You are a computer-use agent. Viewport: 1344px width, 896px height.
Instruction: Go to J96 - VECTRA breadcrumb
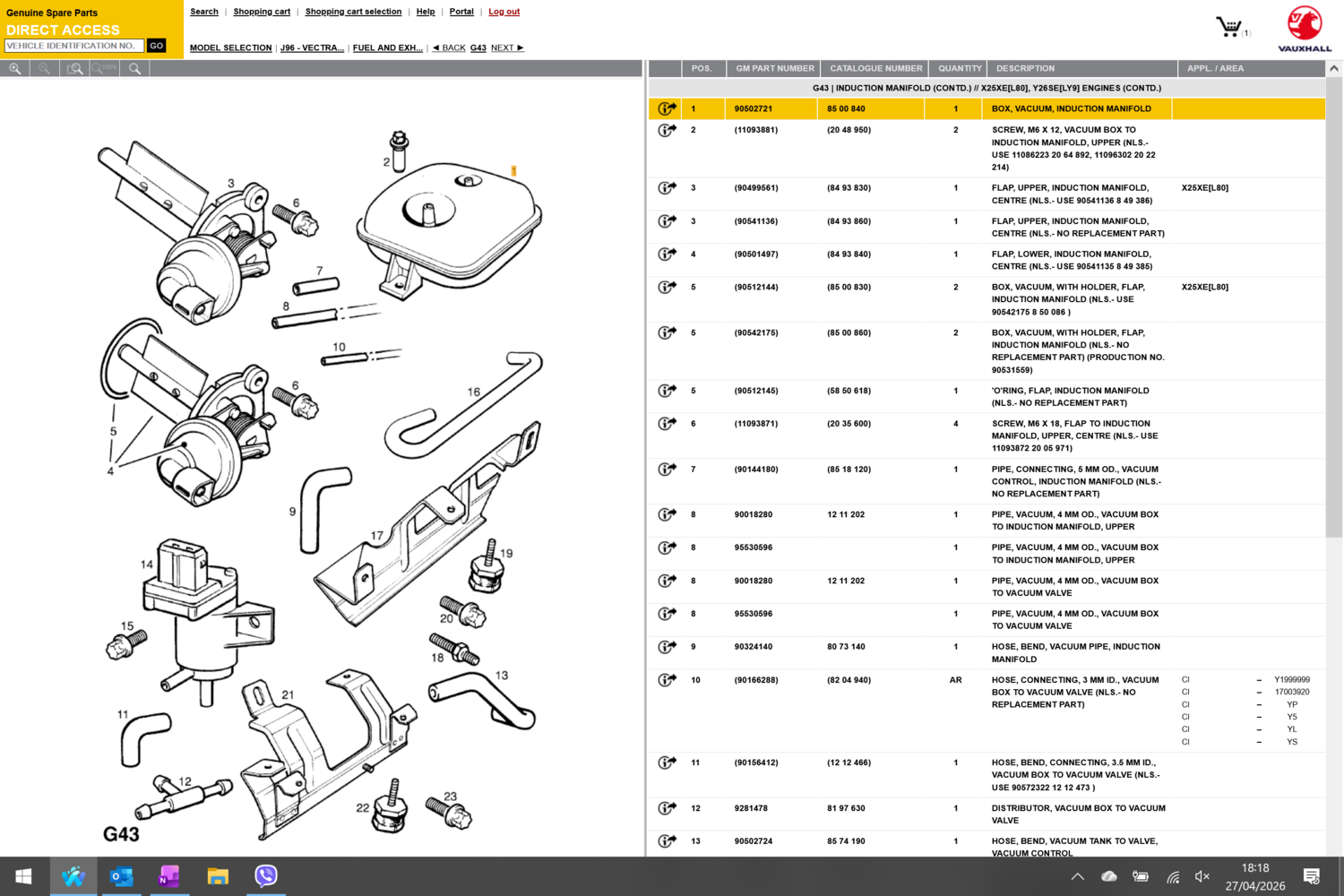312,48
